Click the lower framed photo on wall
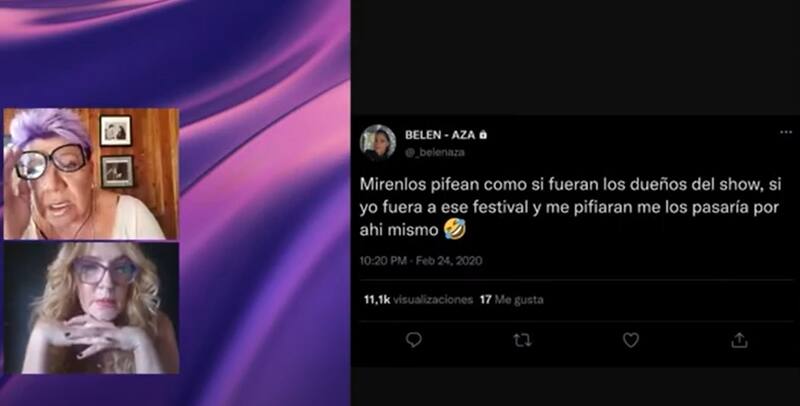Image resolution: width=800 pixels, height=406 pixels. click(117, 171)
